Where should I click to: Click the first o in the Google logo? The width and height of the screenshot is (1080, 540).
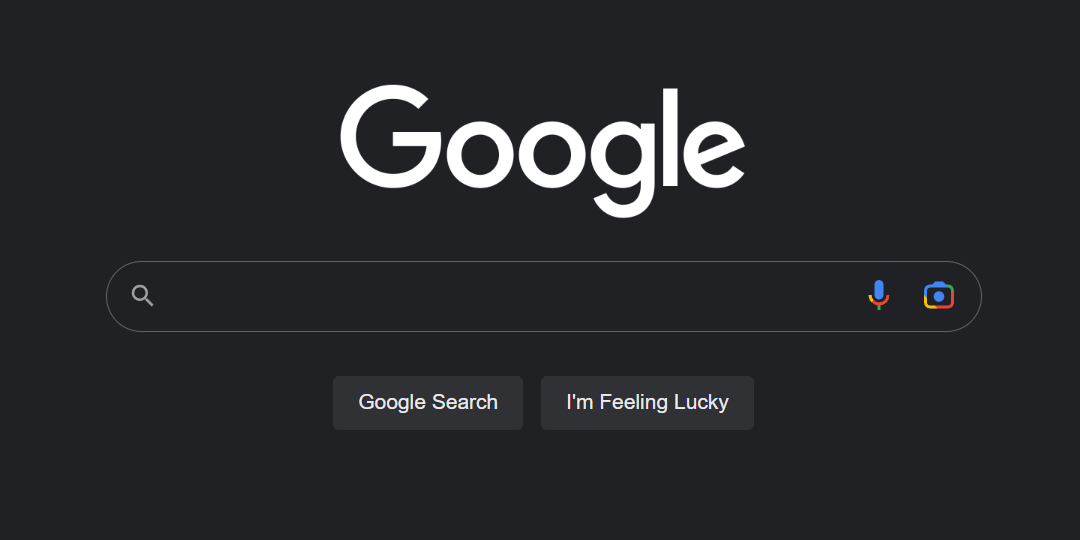(480, 153)
